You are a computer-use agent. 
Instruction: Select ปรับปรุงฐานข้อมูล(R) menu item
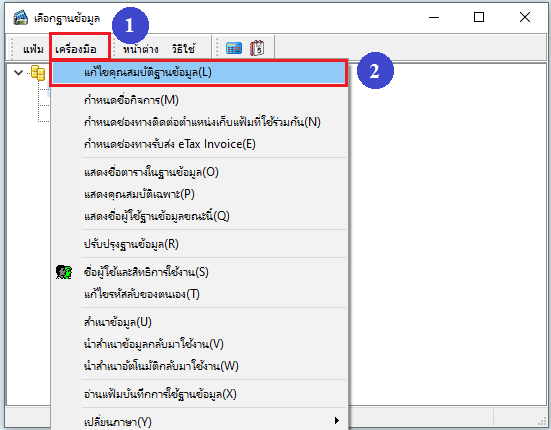tap(199, 244)
